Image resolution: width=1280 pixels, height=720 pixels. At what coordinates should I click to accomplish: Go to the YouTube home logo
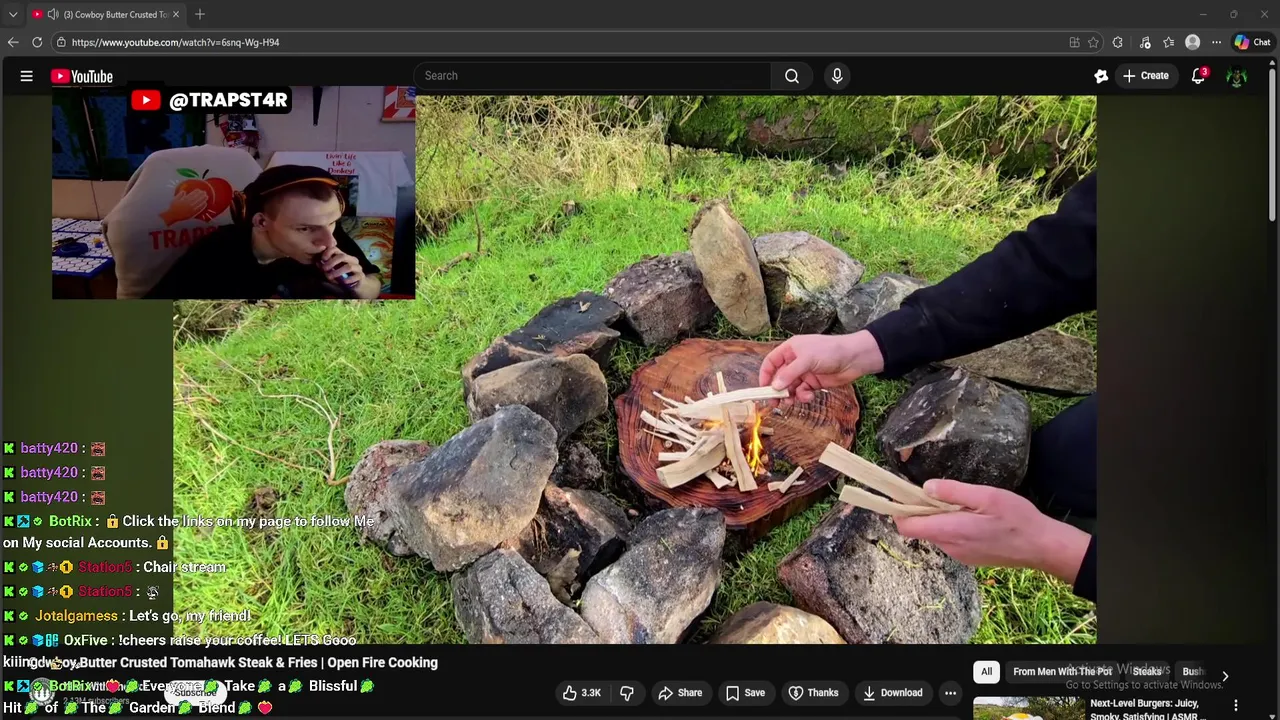(x=81, y=76)
